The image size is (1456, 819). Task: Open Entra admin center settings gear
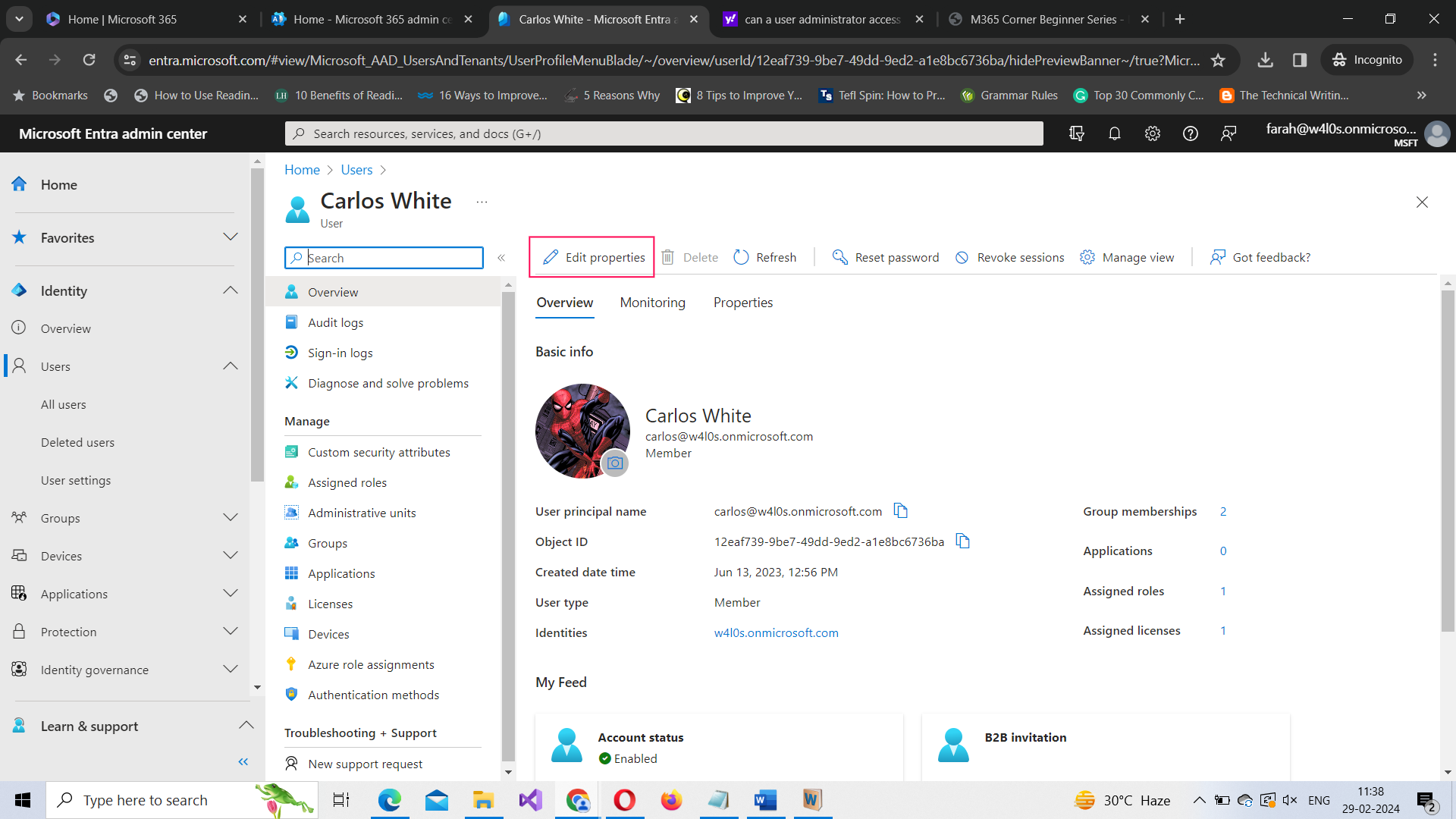point(1153,133)
